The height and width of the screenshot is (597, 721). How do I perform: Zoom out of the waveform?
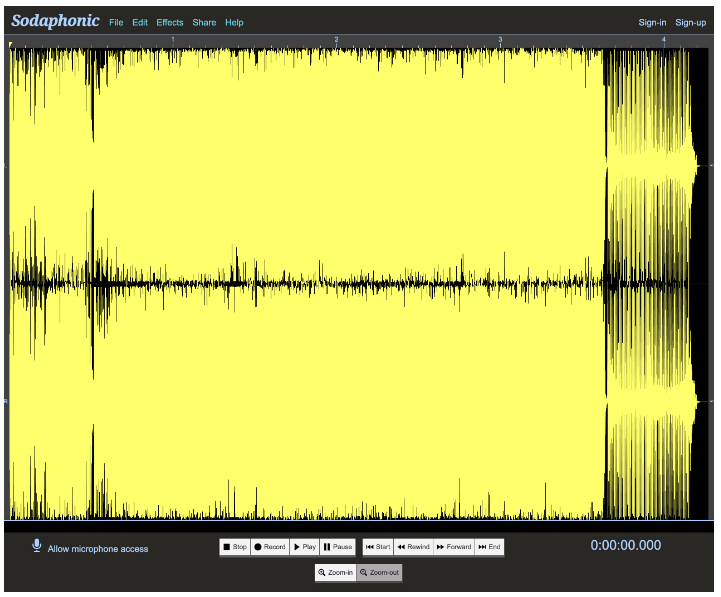(379, 573)
